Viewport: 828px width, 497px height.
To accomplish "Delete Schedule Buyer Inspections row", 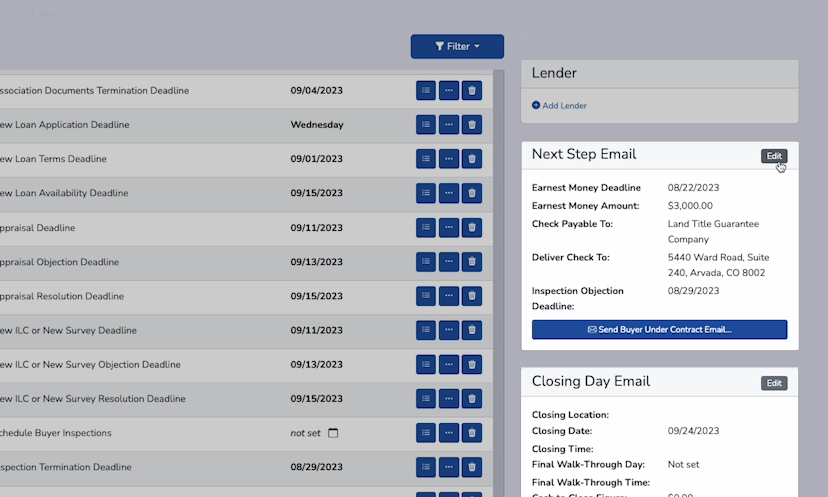I will tap(472, 433).
